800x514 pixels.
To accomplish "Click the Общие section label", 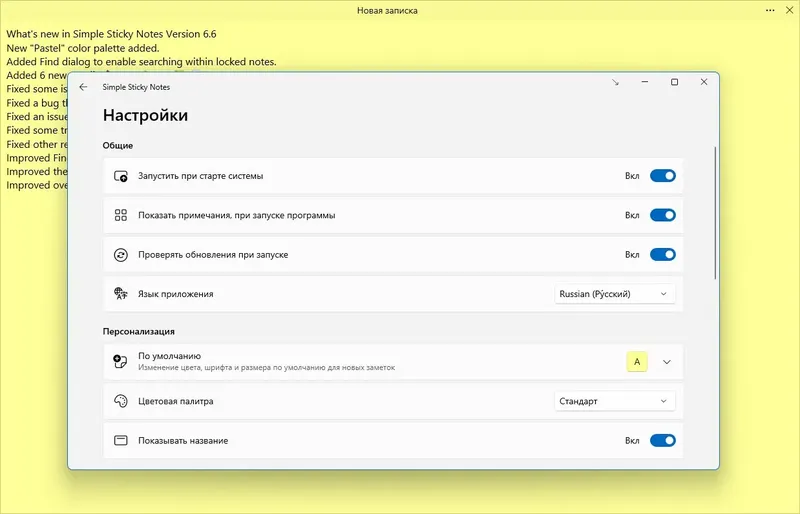I will click(x=118, y=145).
